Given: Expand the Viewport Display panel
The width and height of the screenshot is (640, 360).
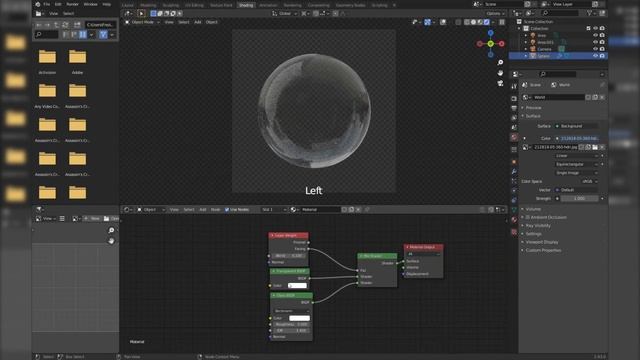Looking at the screenshot, I should pos(541,242).
